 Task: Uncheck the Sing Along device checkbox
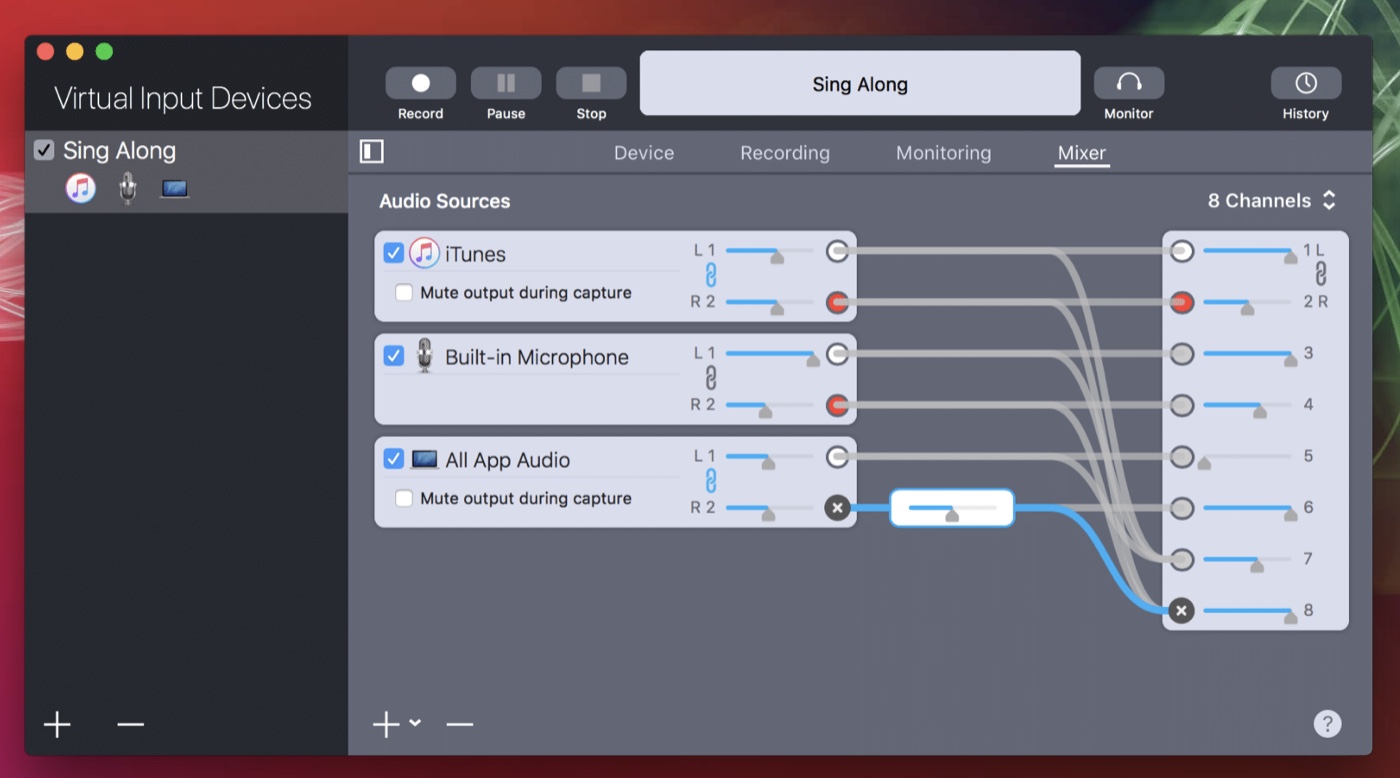[x=44, y=151]
